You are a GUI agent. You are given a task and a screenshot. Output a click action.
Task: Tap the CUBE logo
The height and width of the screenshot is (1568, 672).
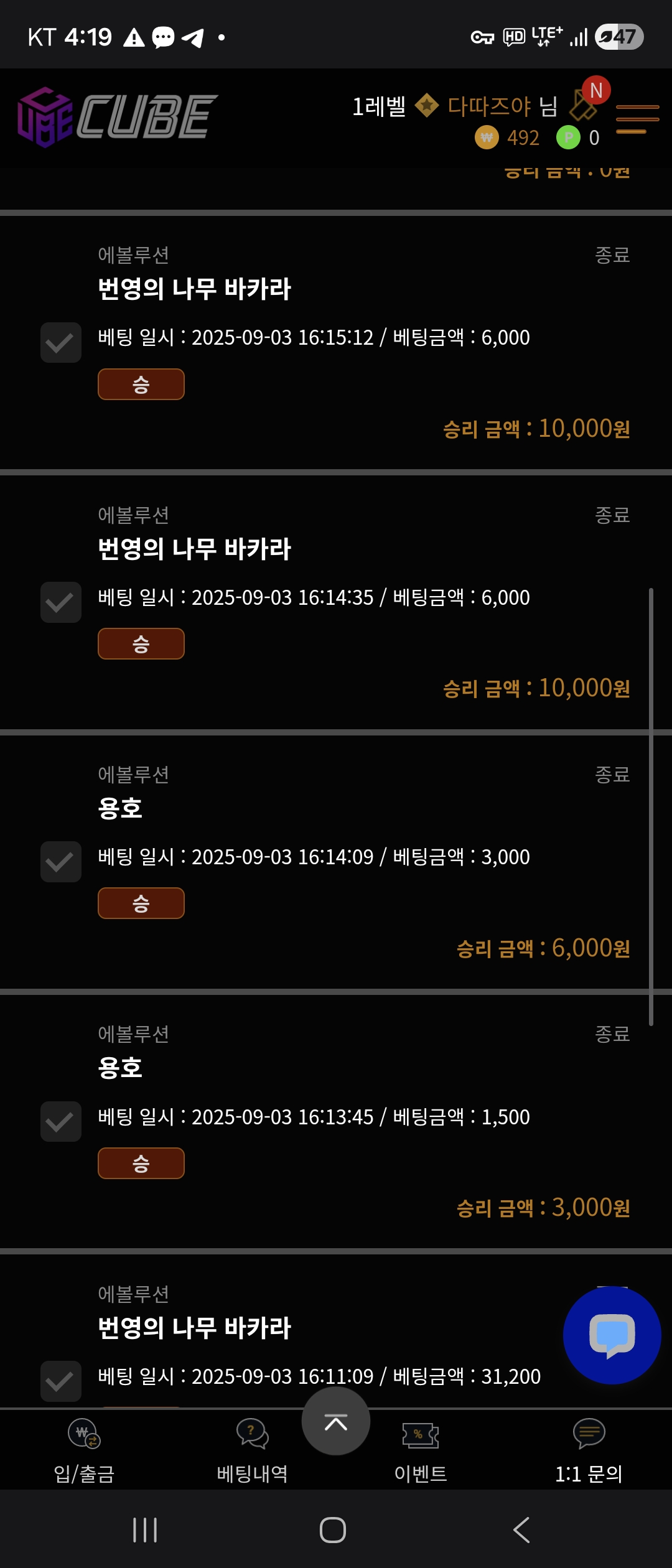point(118,116)
